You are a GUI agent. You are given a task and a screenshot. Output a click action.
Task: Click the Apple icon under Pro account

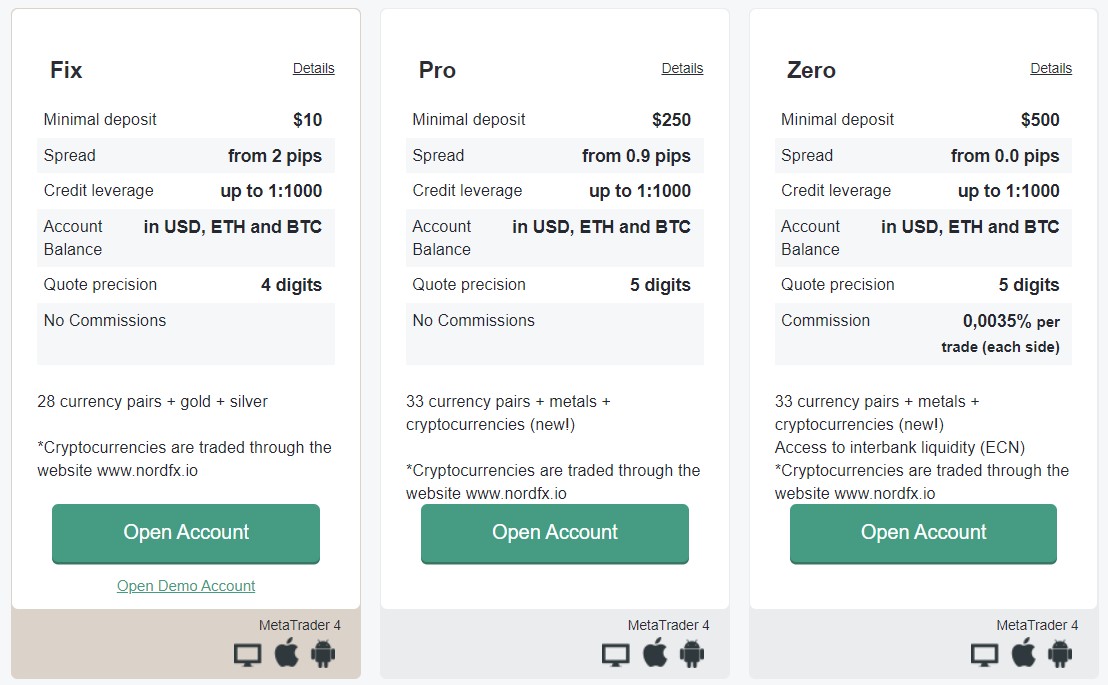click(655, 652)
